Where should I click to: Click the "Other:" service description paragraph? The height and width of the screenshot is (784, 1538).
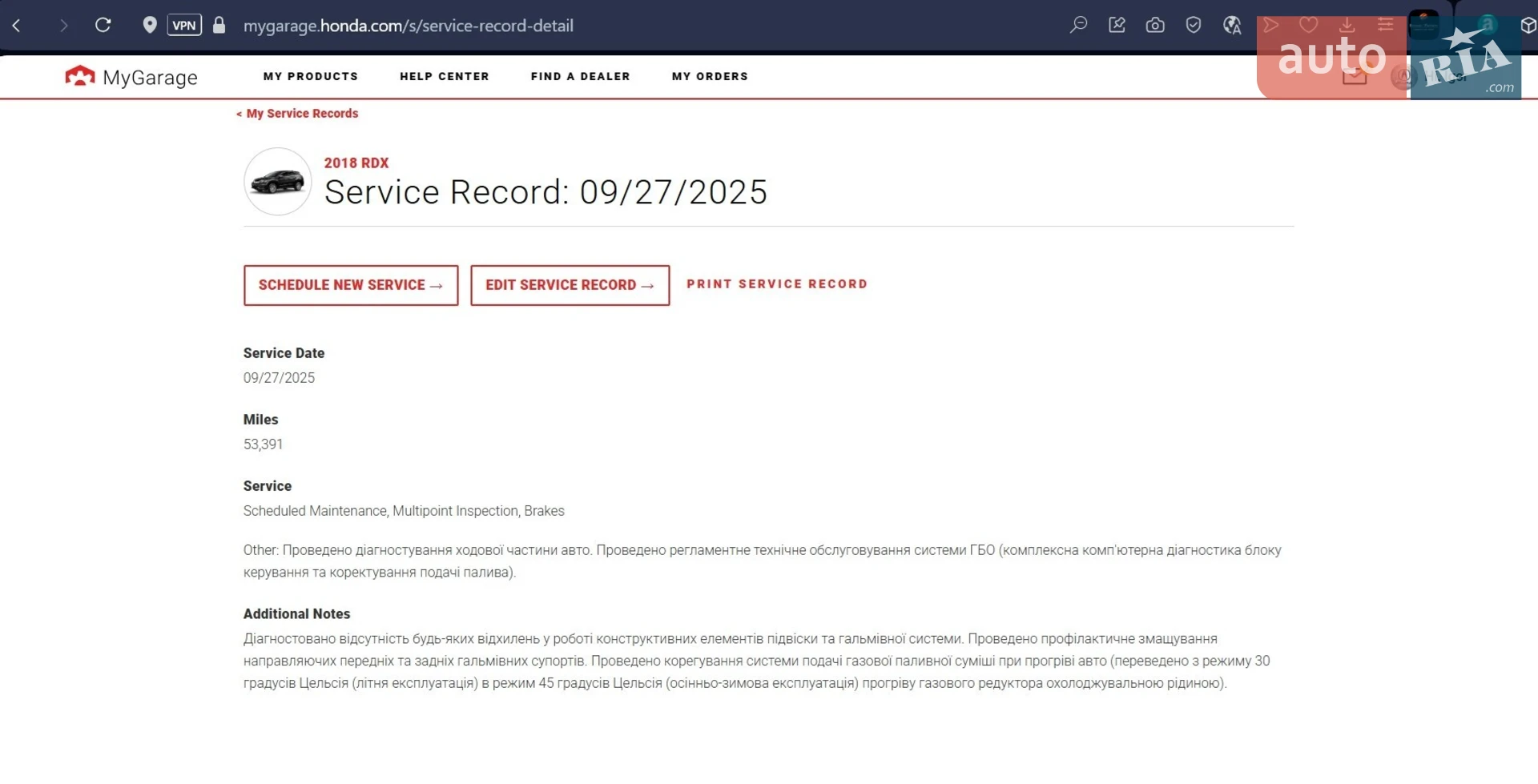click(x=763, y=561)
